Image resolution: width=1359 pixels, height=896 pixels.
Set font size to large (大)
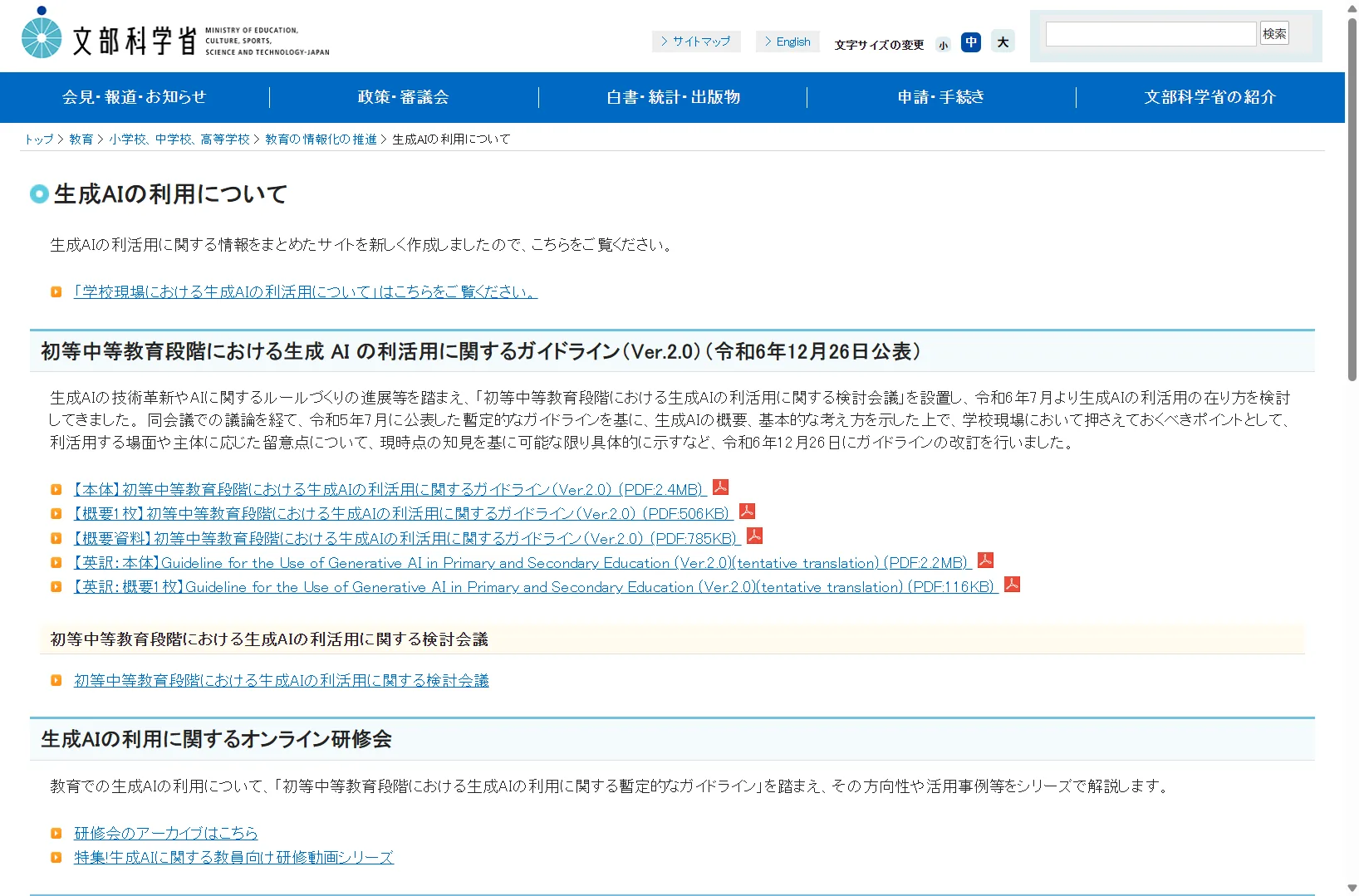[x=1003, y=42]
